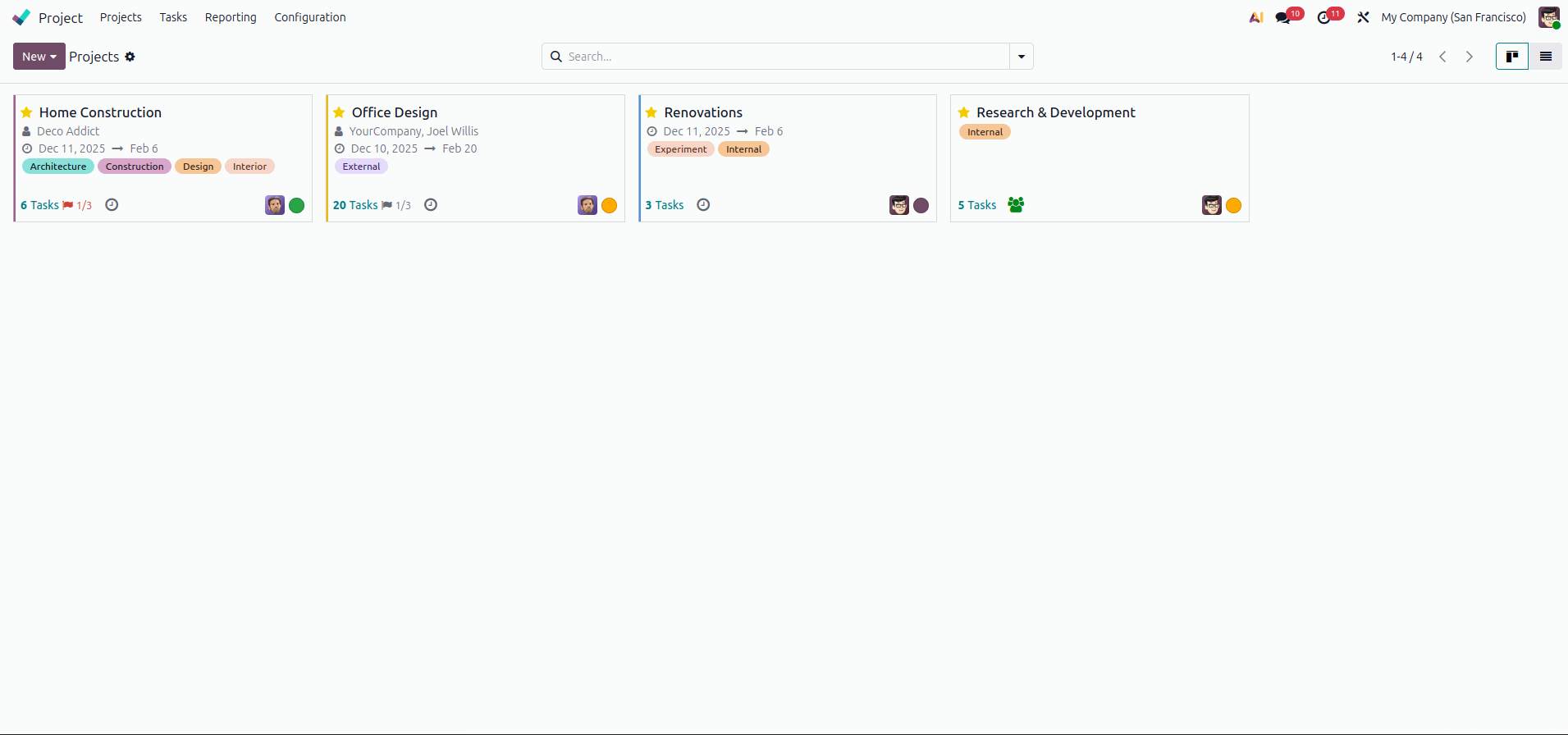The image size is (1568, 735).
Task: Open the search options dropdown arrow
Action: (1022, 57)
